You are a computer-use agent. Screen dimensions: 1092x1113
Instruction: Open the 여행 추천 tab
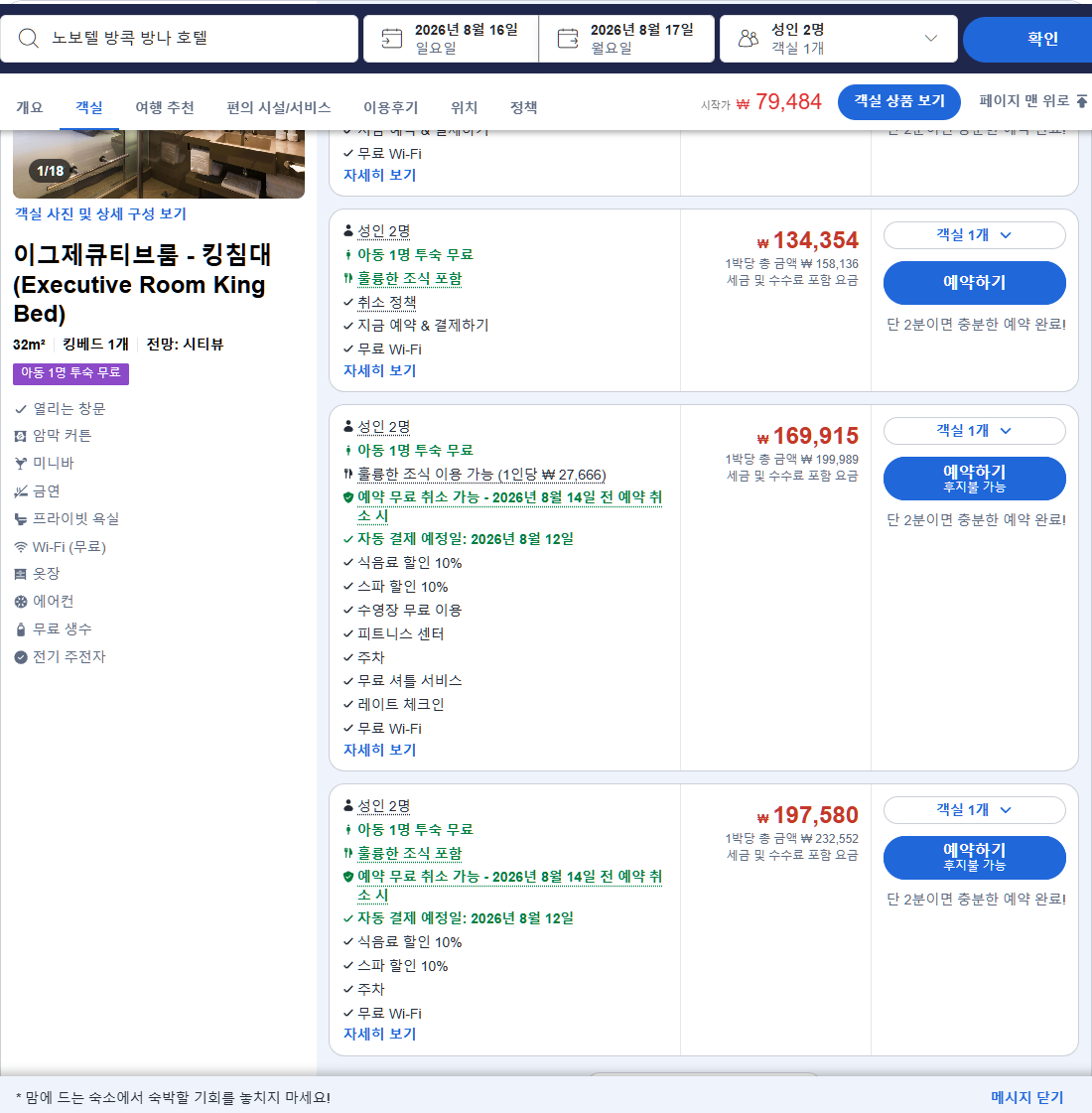[165, 107]
